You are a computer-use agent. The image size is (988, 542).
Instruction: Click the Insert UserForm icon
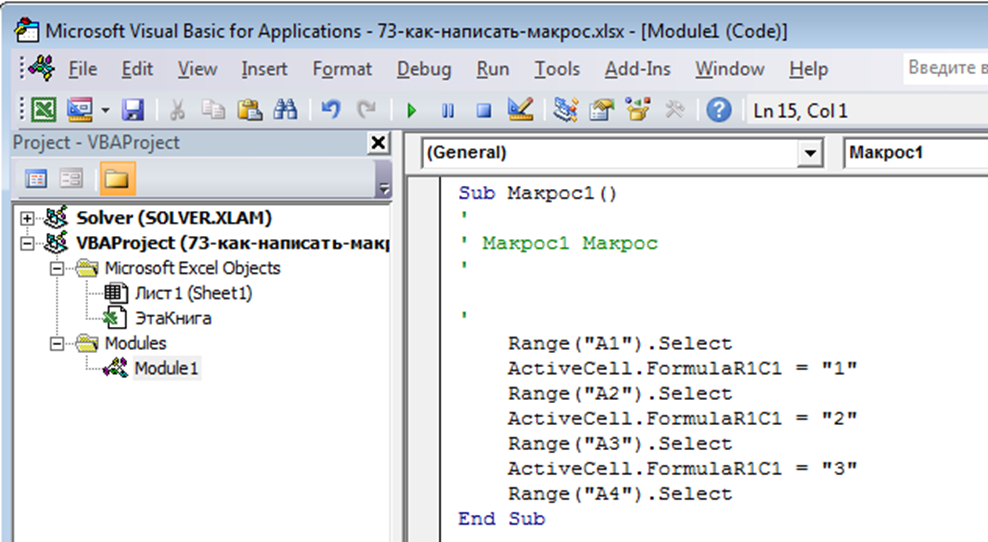[x=80, y=110]
